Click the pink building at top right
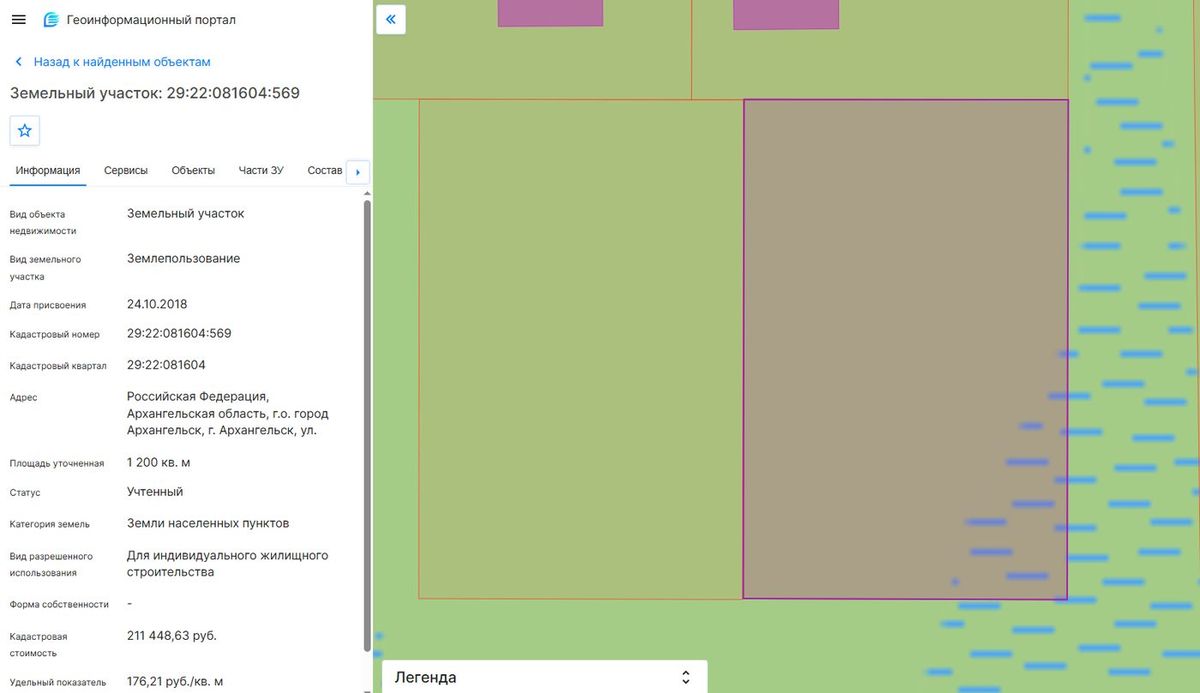 [x=786, y=14]
